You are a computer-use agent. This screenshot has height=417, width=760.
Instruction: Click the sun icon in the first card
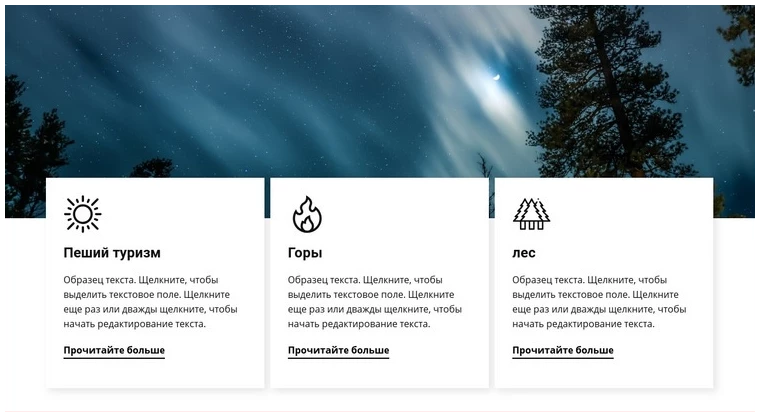[82, 214]
